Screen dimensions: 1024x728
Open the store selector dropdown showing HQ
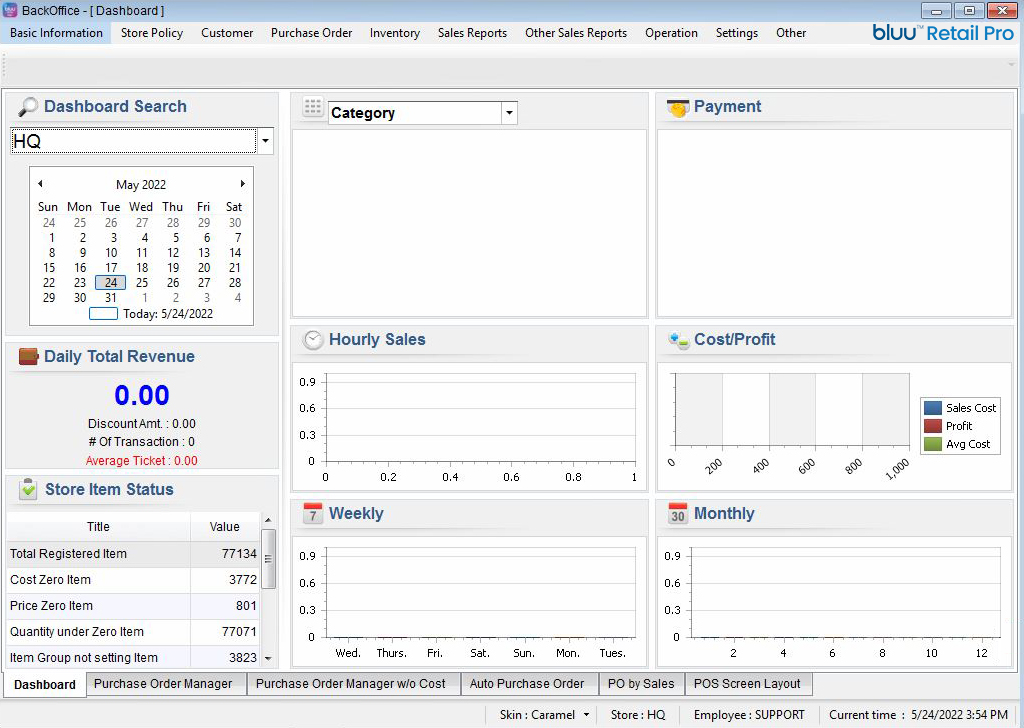pyautogui.click(x=265, y=141)
